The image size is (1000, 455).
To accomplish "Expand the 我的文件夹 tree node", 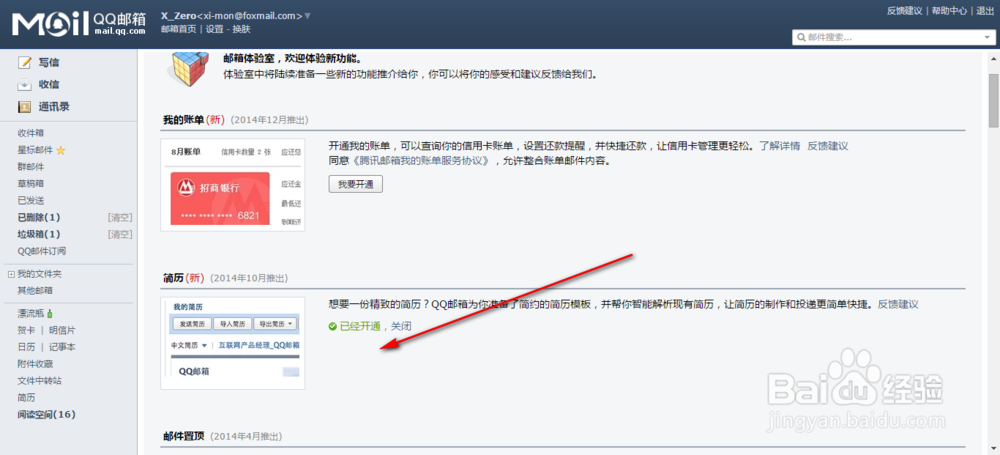I will (x=11, y=274).
